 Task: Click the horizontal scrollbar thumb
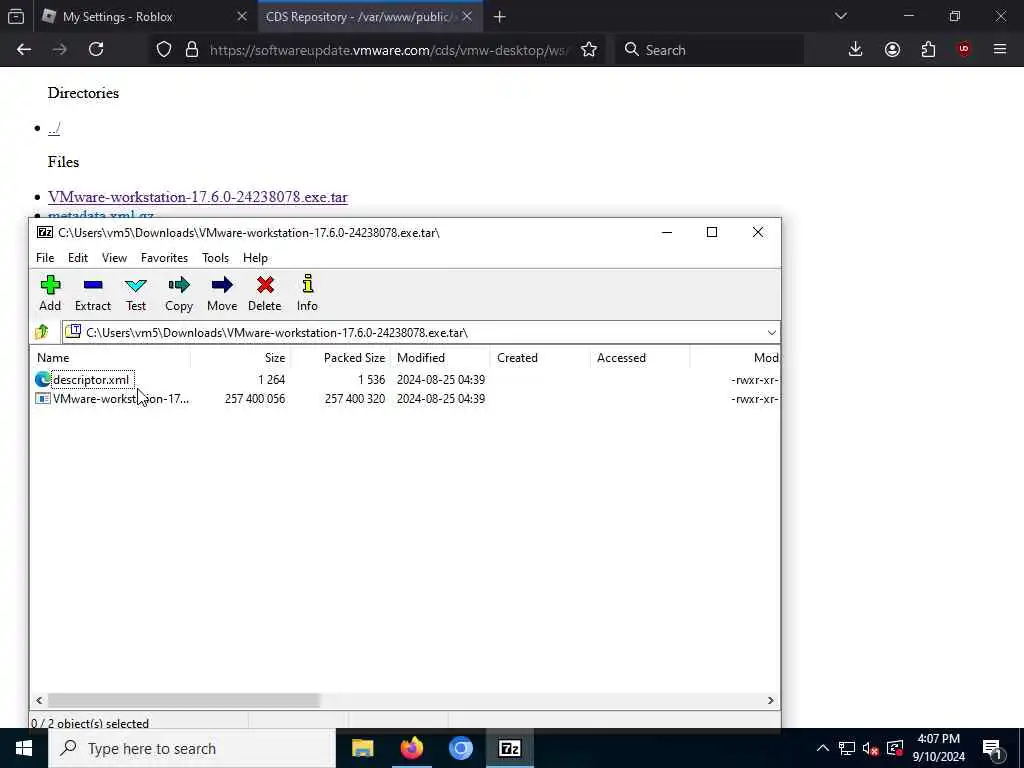tap(184, 700)
